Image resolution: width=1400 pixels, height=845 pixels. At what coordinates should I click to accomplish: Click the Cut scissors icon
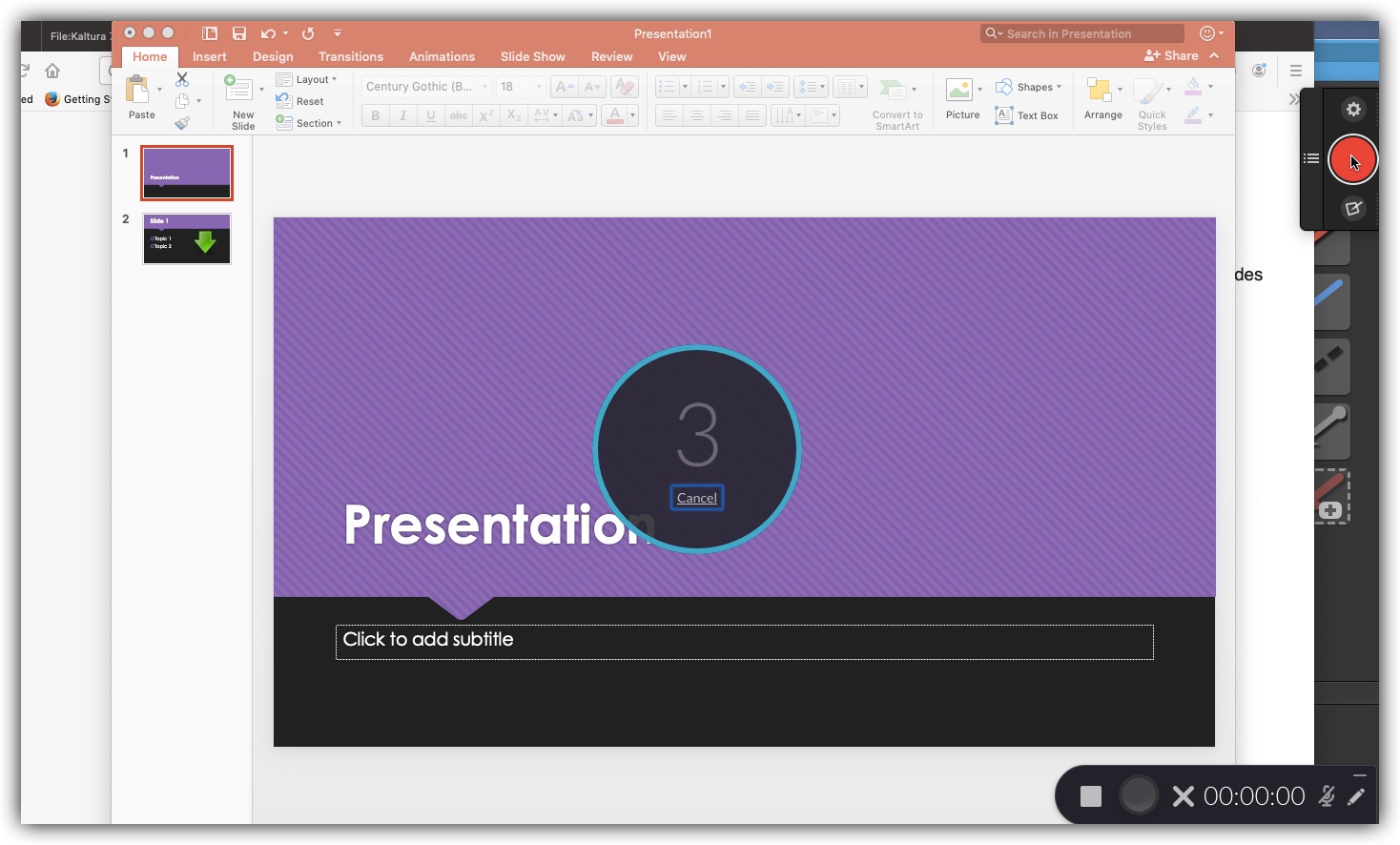[182, 80]
